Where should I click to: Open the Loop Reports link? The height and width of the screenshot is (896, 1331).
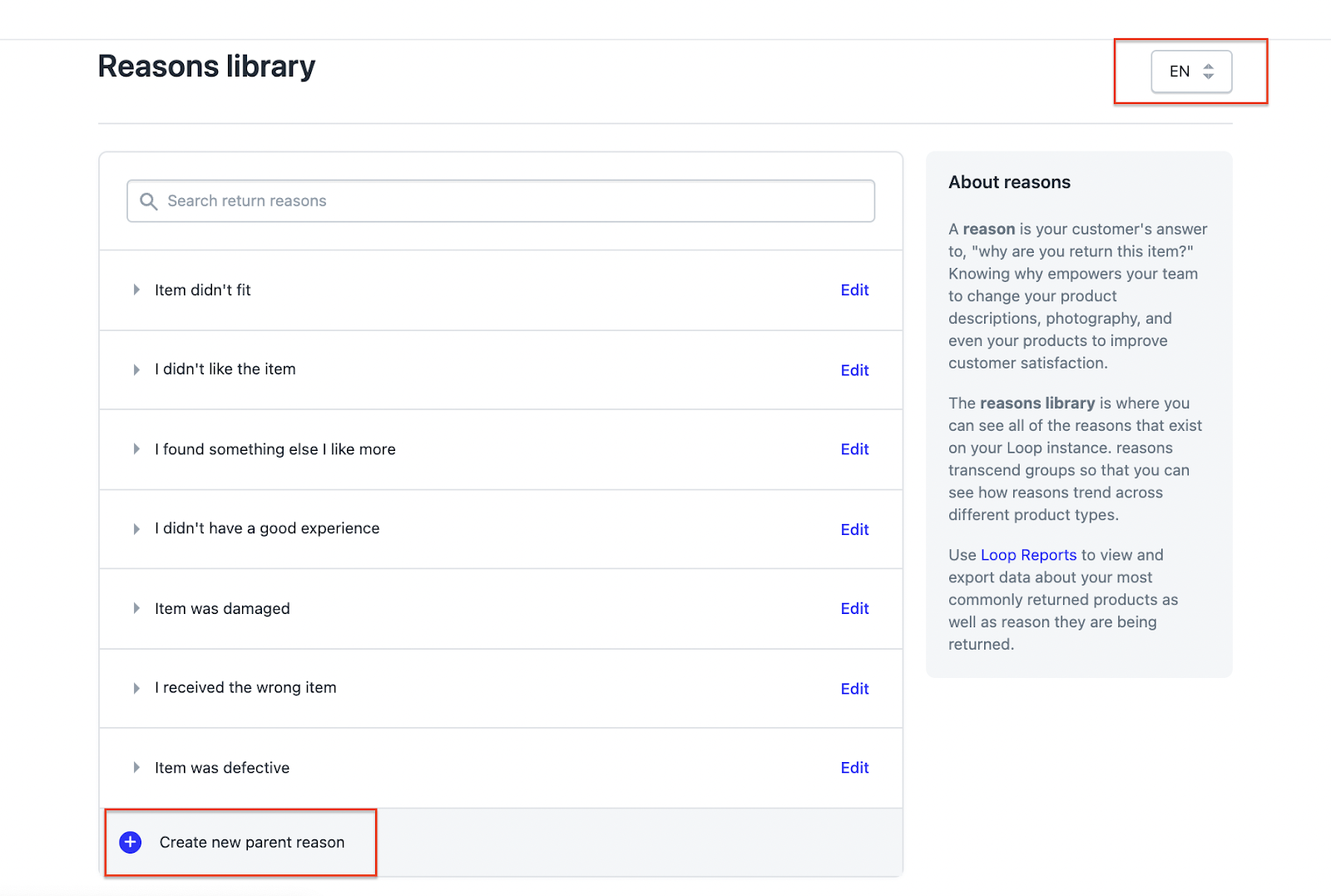coord(1028,555)
